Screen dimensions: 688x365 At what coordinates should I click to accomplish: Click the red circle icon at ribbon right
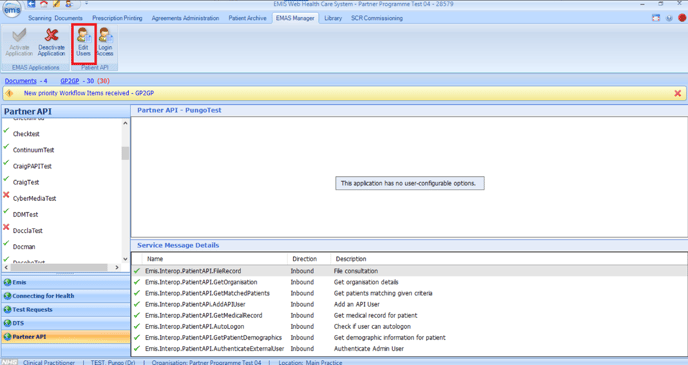[x=682, y=18]
